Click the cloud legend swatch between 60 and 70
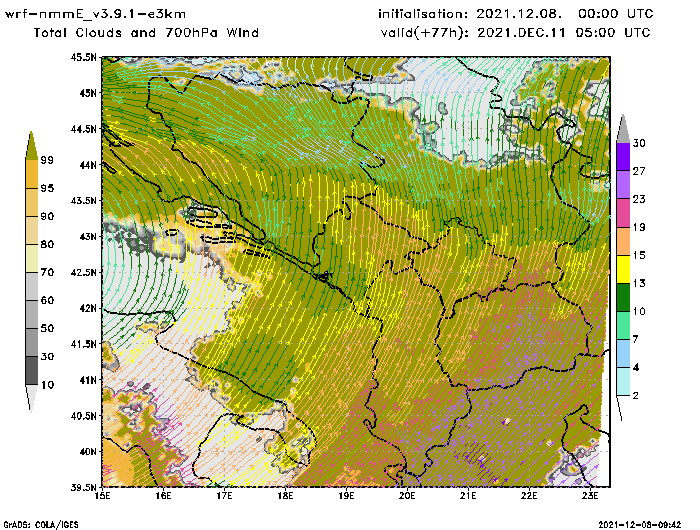The width and height of the screenshot is (700, 530). coord(32,286)
